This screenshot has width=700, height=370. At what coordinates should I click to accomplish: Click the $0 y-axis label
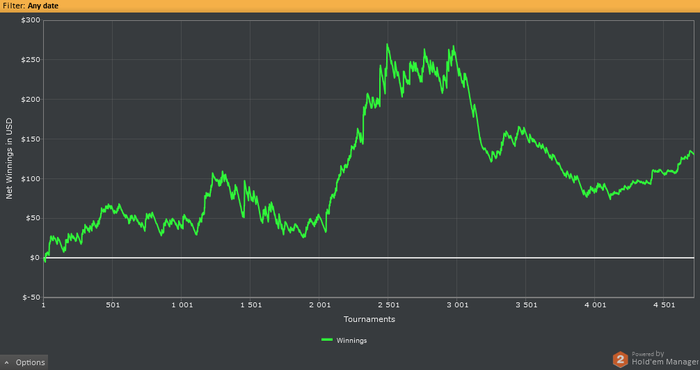pos(35,258)
